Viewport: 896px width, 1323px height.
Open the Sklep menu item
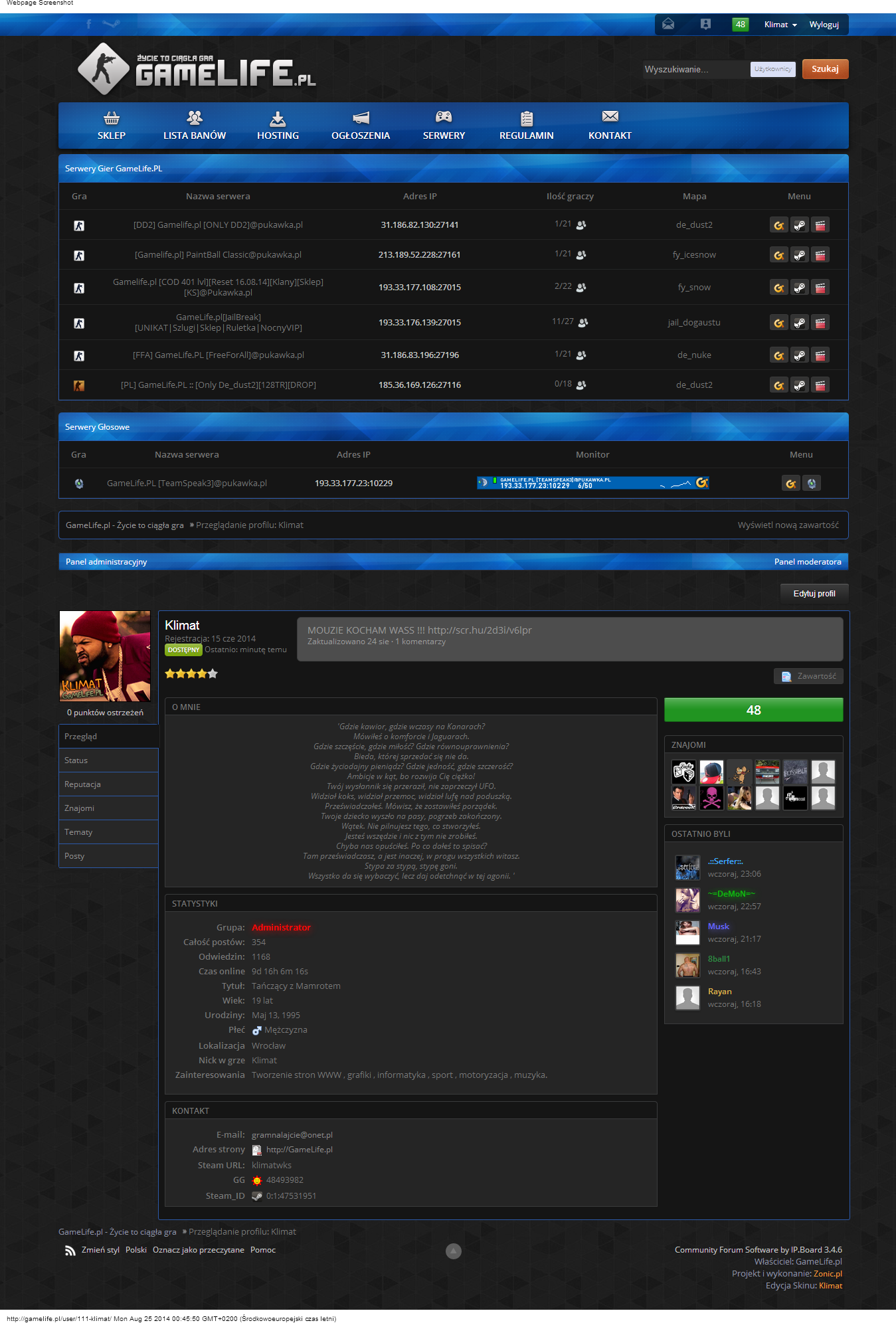pos(112,126)
